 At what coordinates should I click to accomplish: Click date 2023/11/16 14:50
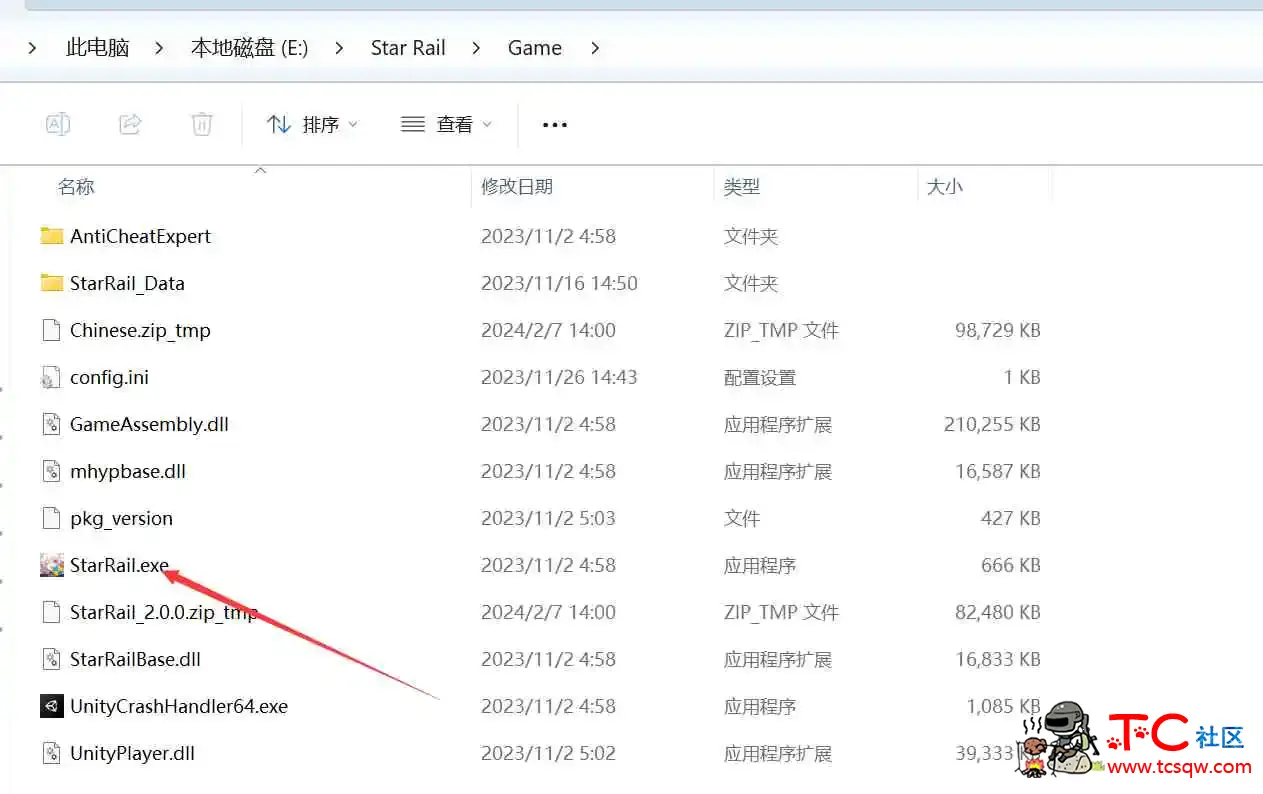pyautogui.click(x=559, y=283)
